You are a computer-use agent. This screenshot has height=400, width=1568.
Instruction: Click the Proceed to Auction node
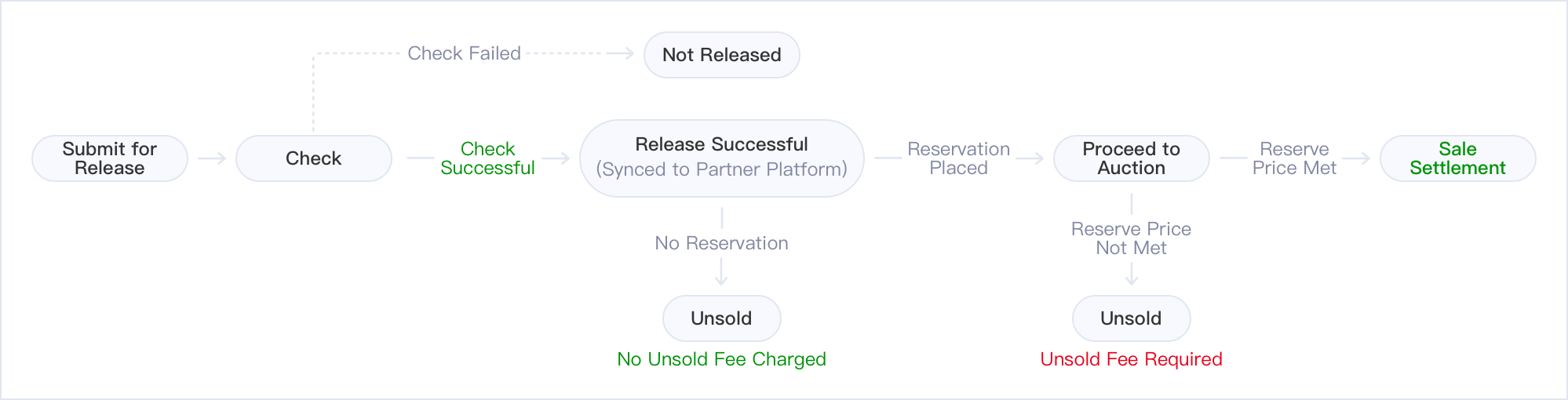(1132, 158)
